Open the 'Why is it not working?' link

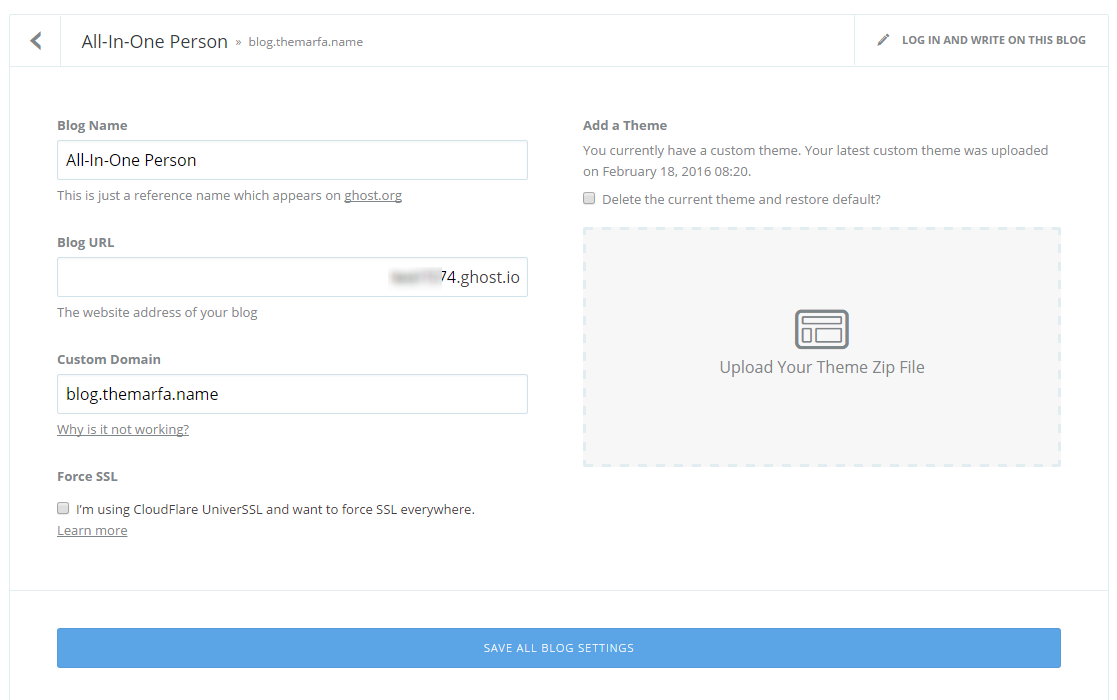[x=123, y=430]
